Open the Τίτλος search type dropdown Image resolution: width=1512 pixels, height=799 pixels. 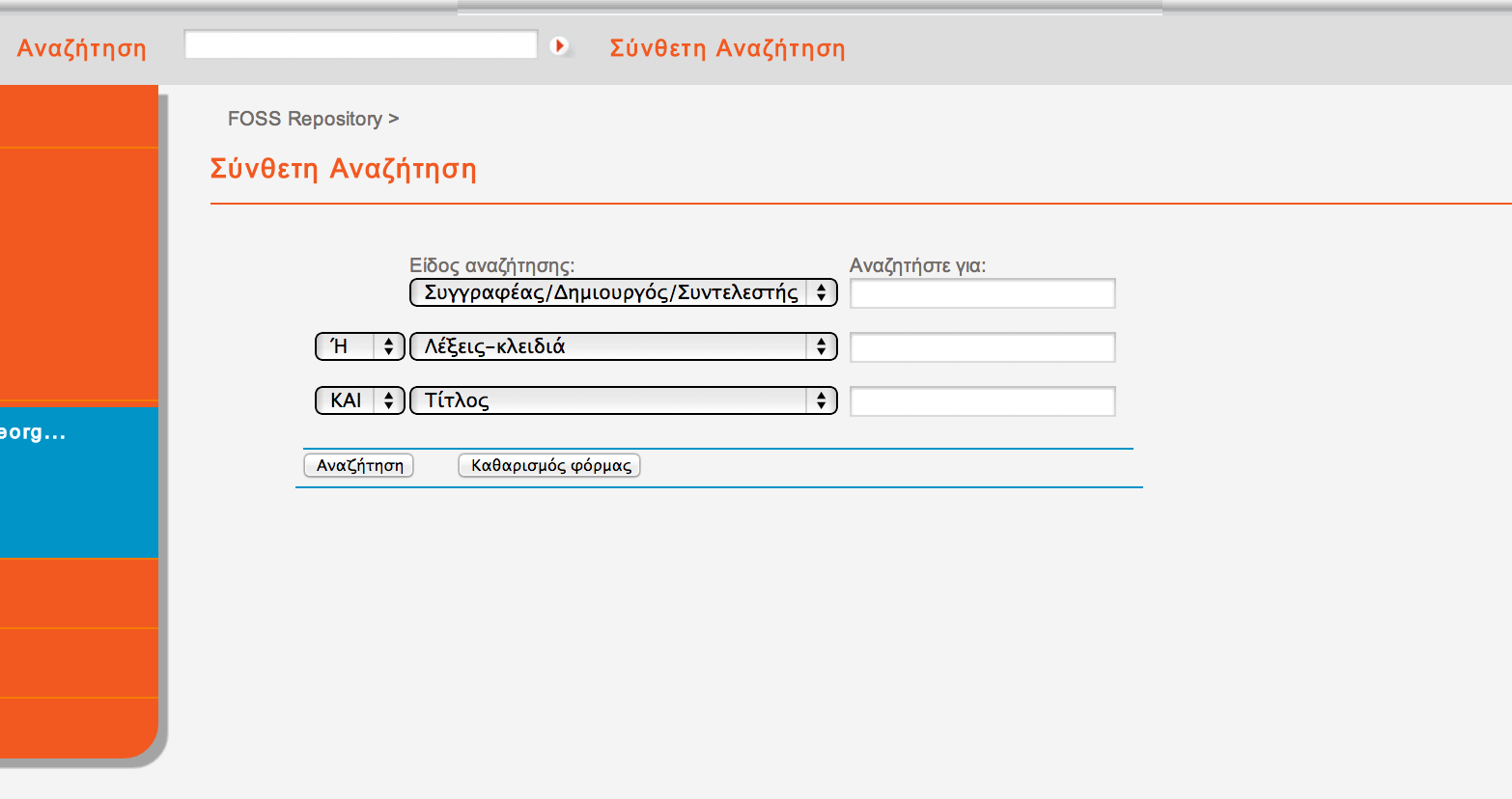(x=624, y=400)
